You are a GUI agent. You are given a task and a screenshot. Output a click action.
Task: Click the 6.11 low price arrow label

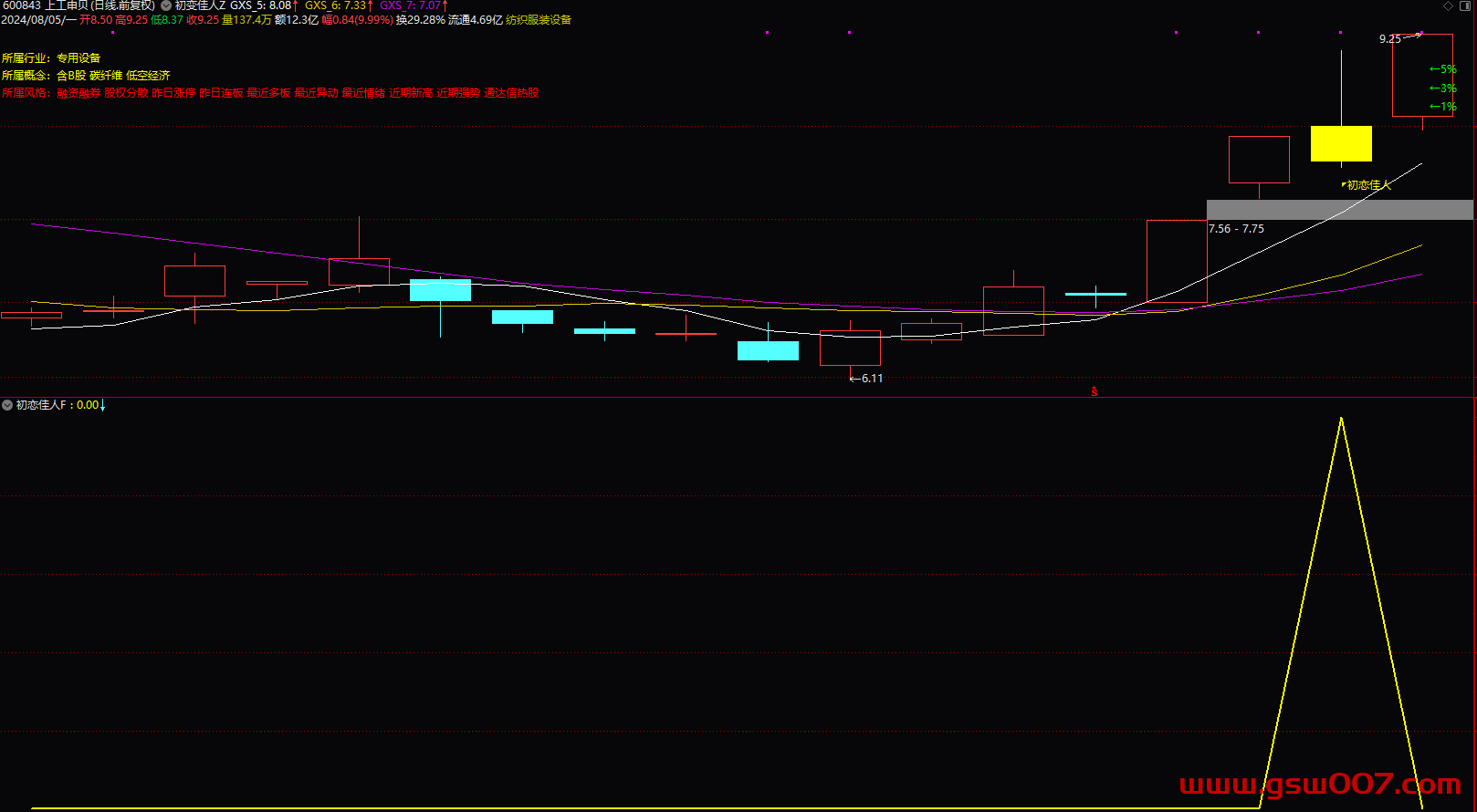[x=866, y=379]
